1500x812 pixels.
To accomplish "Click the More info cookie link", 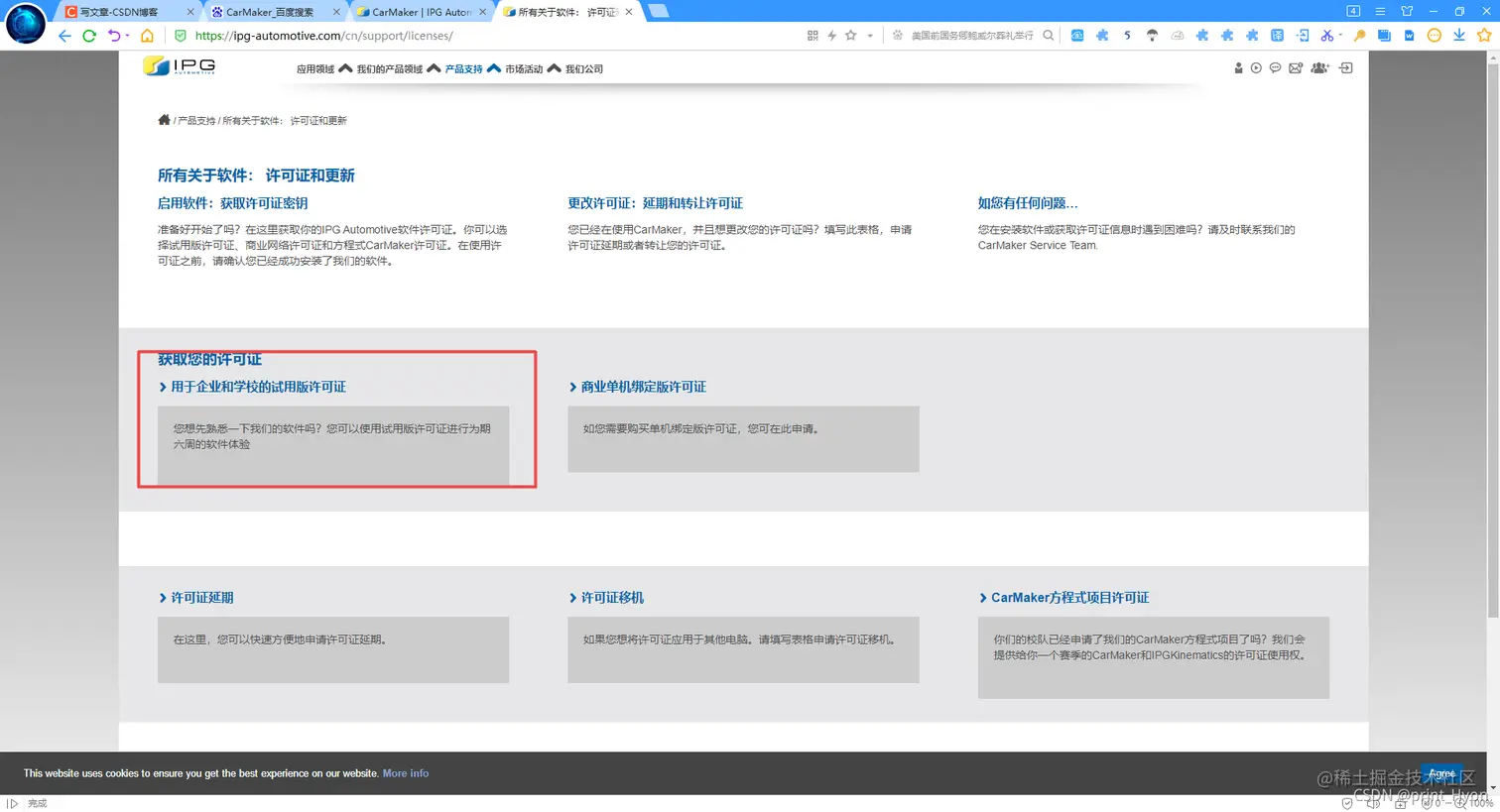I will 406,773.
